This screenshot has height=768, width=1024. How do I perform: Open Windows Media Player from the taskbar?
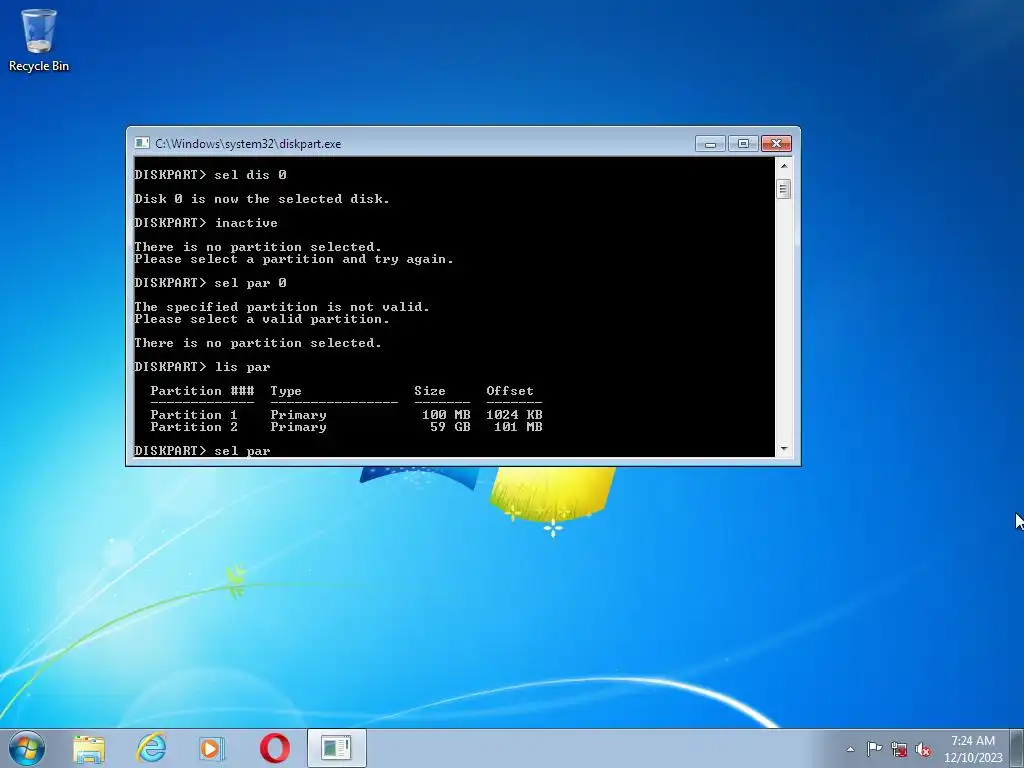coord(212,748)
